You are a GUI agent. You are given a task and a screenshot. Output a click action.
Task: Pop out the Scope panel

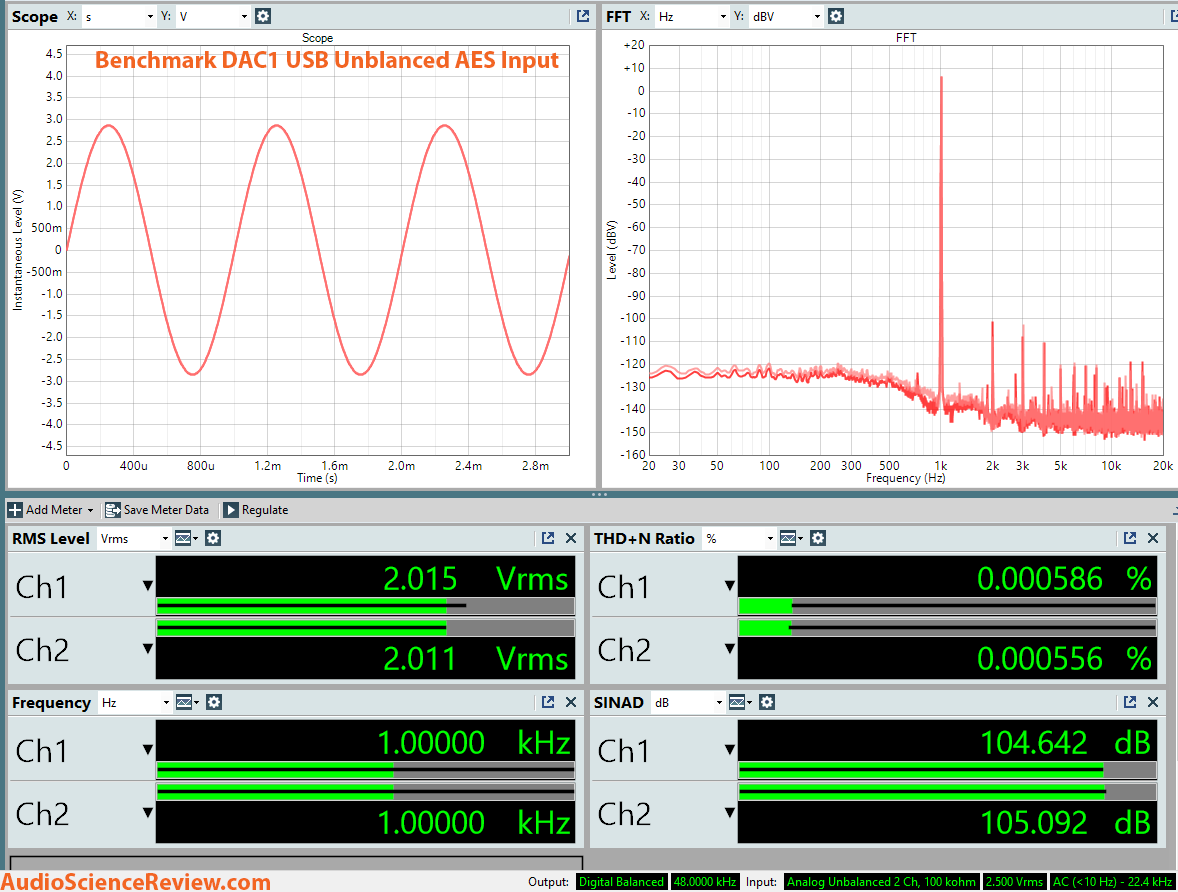pos(583,16)
